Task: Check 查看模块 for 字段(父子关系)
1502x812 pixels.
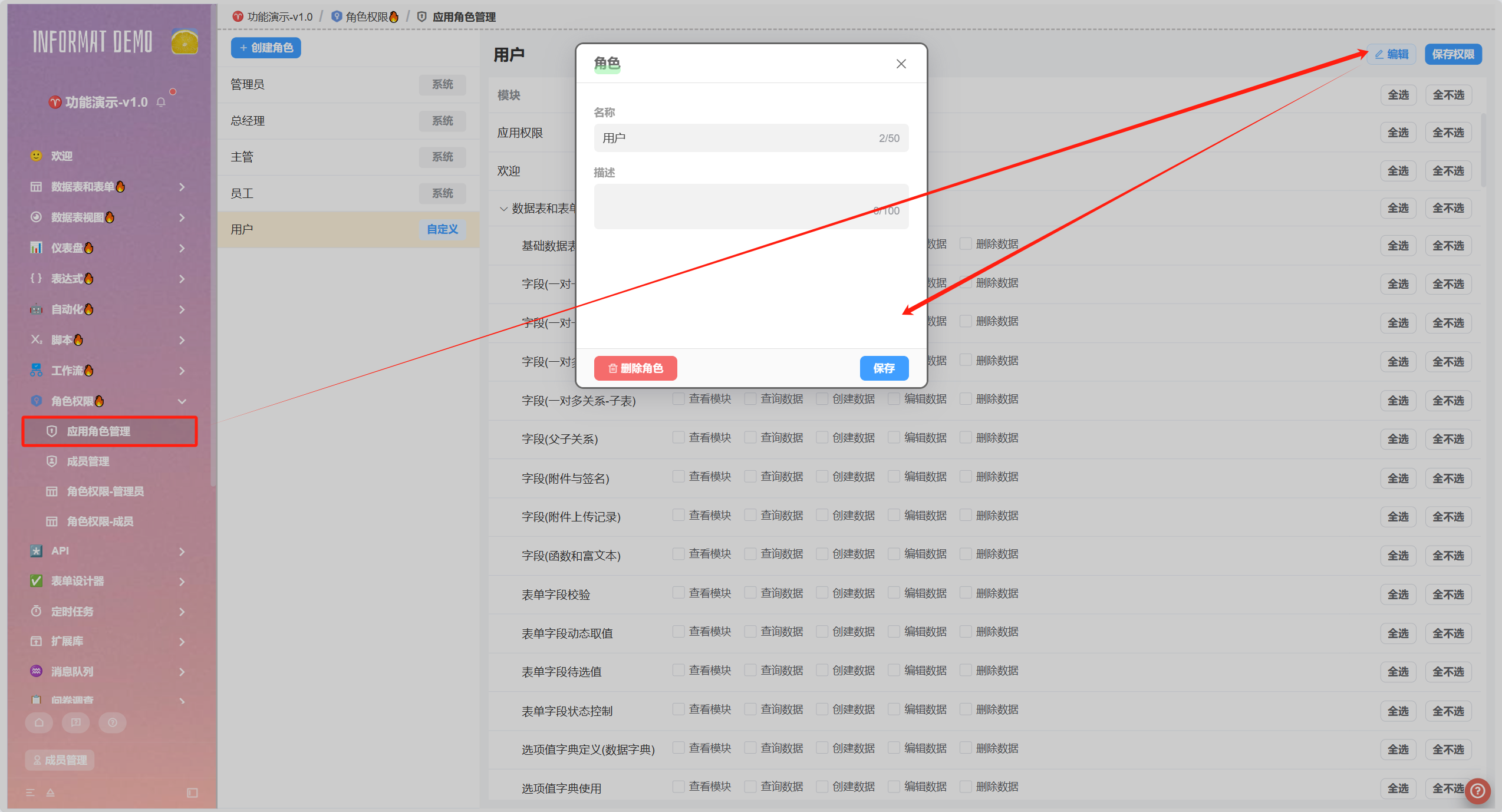Action: click(679, 438)
